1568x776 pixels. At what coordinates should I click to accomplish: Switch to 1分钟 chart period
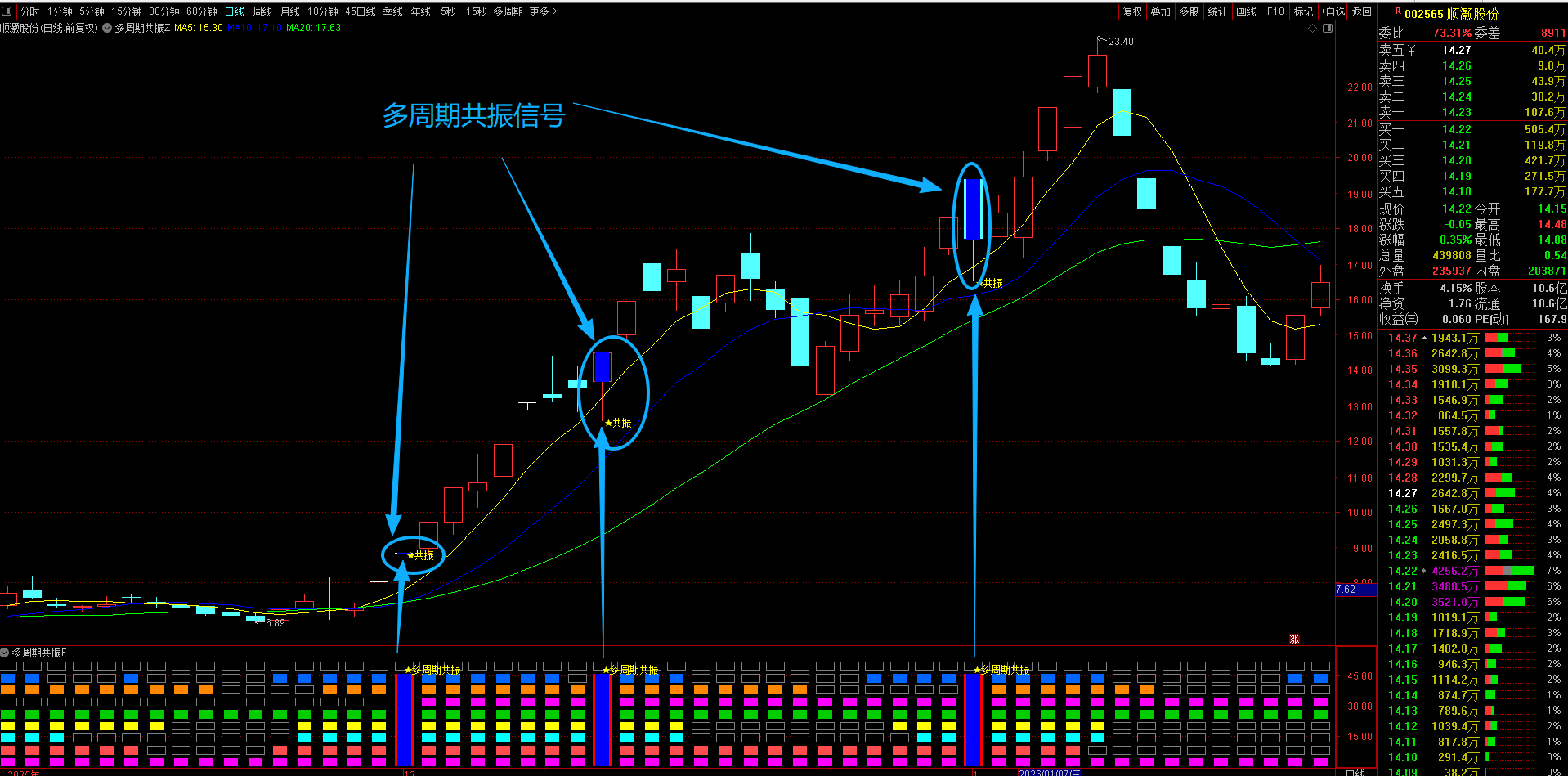[x=60, y=11]
